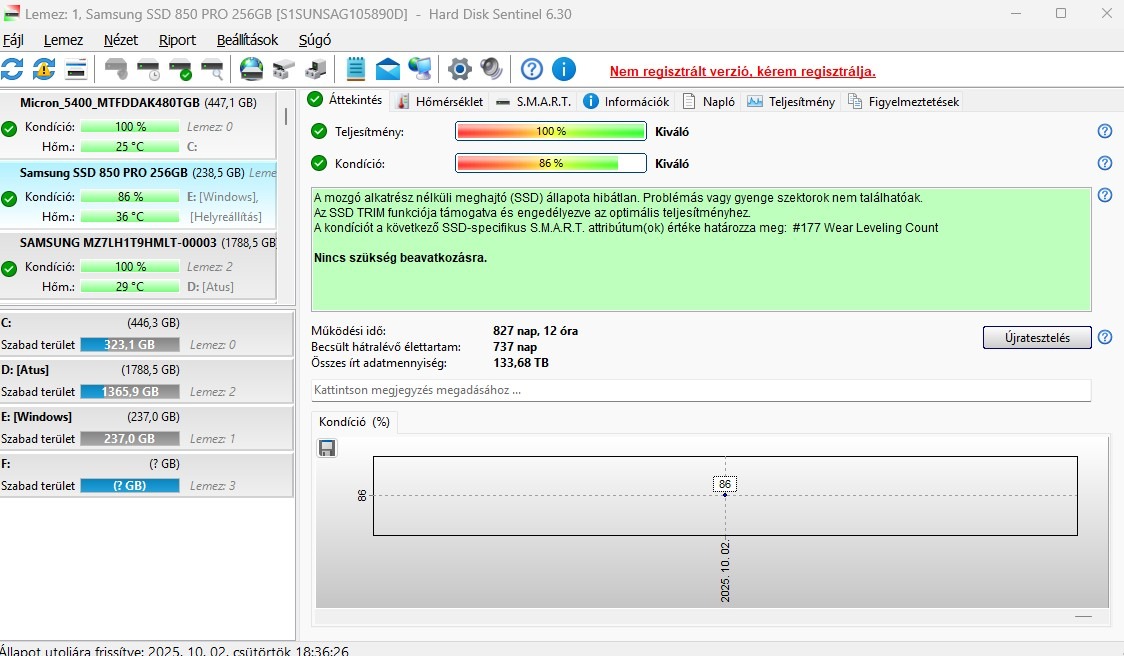This screenshot has height=656, width=1124.
Task: Switch to the Napló tab
Action: (x=709, y=102)
